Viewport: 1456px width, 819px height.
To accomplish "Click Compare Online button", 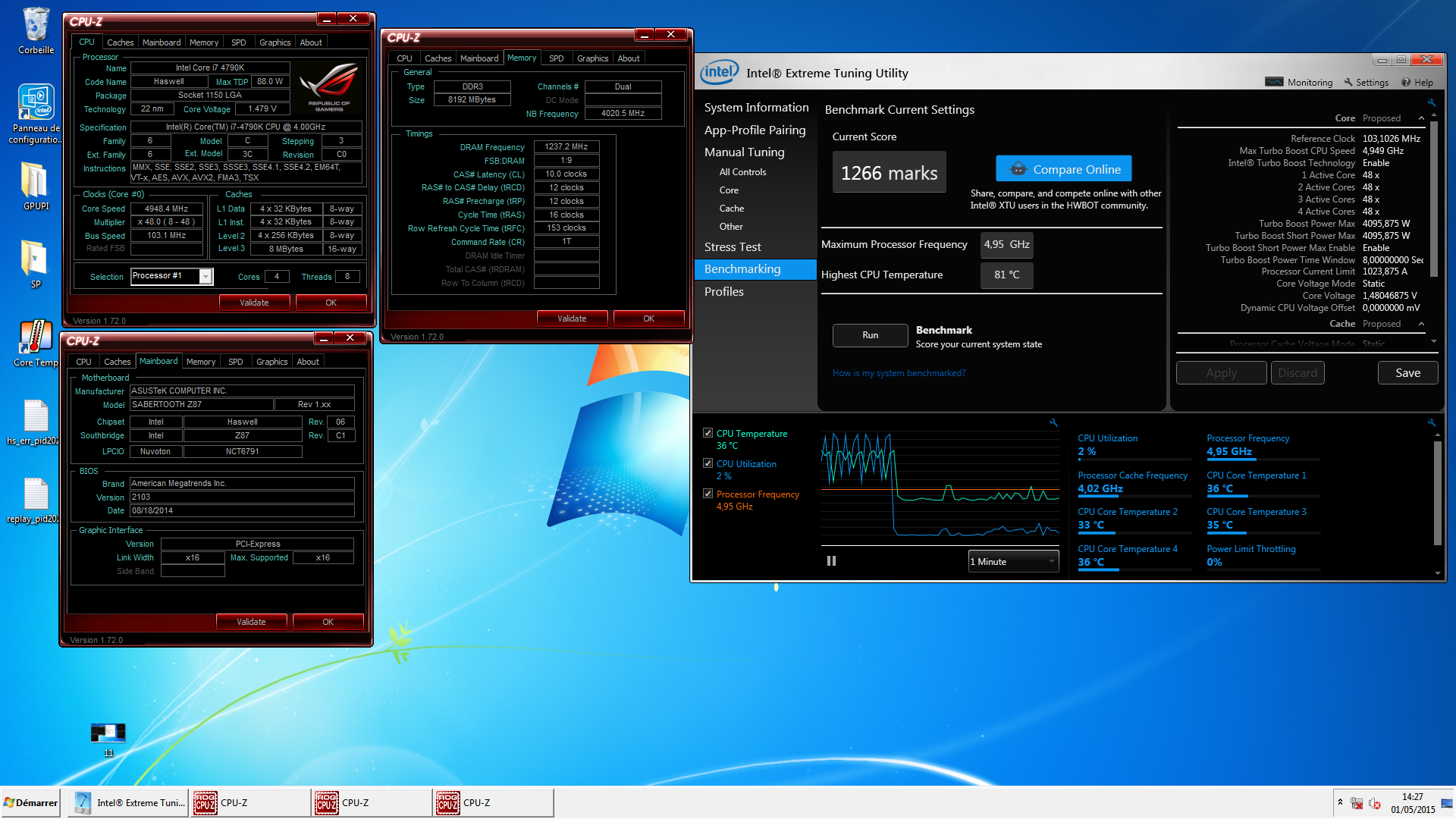I will point(1063,169).
